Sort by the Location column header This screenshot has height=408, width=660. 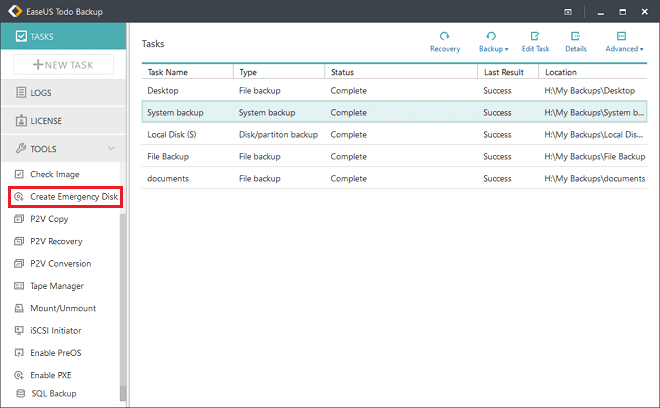[593, 72]
